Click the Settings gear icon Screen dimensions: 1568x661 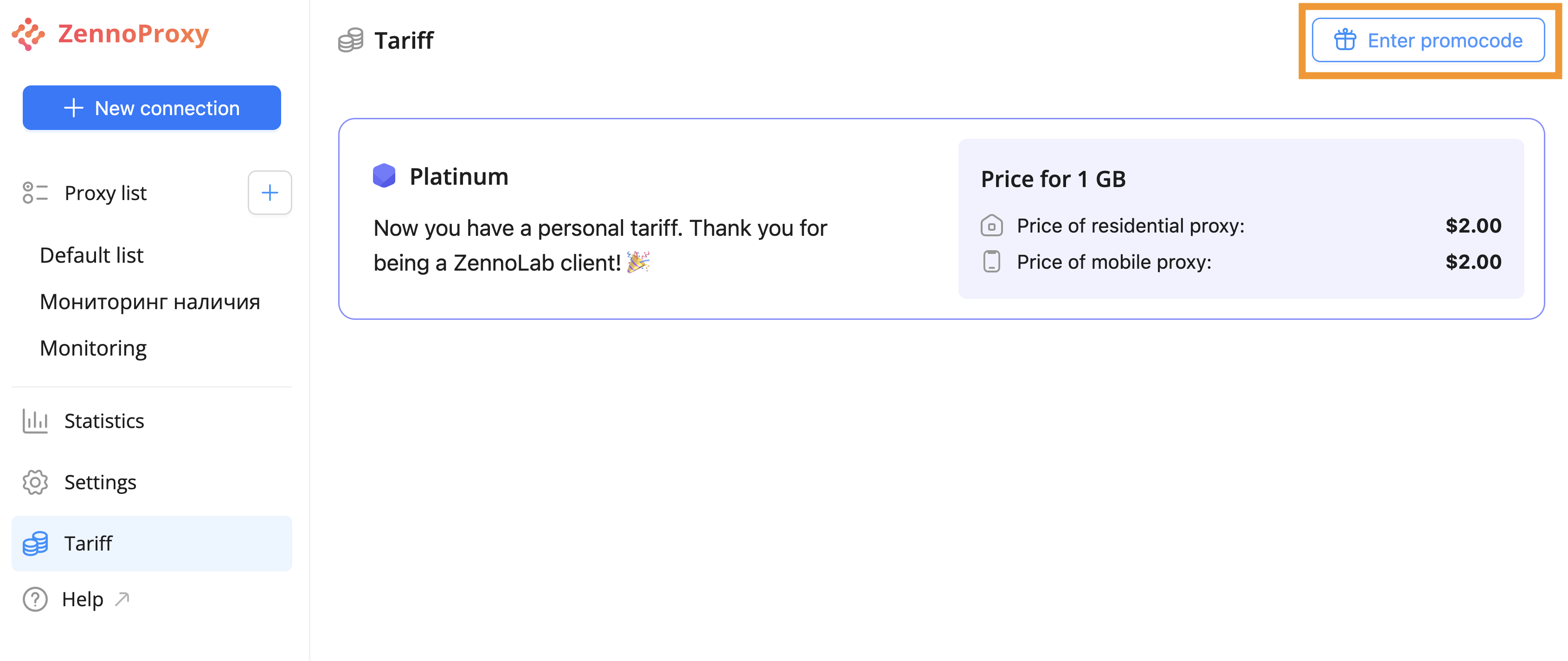pyautogui.click(x=35, y=482)
